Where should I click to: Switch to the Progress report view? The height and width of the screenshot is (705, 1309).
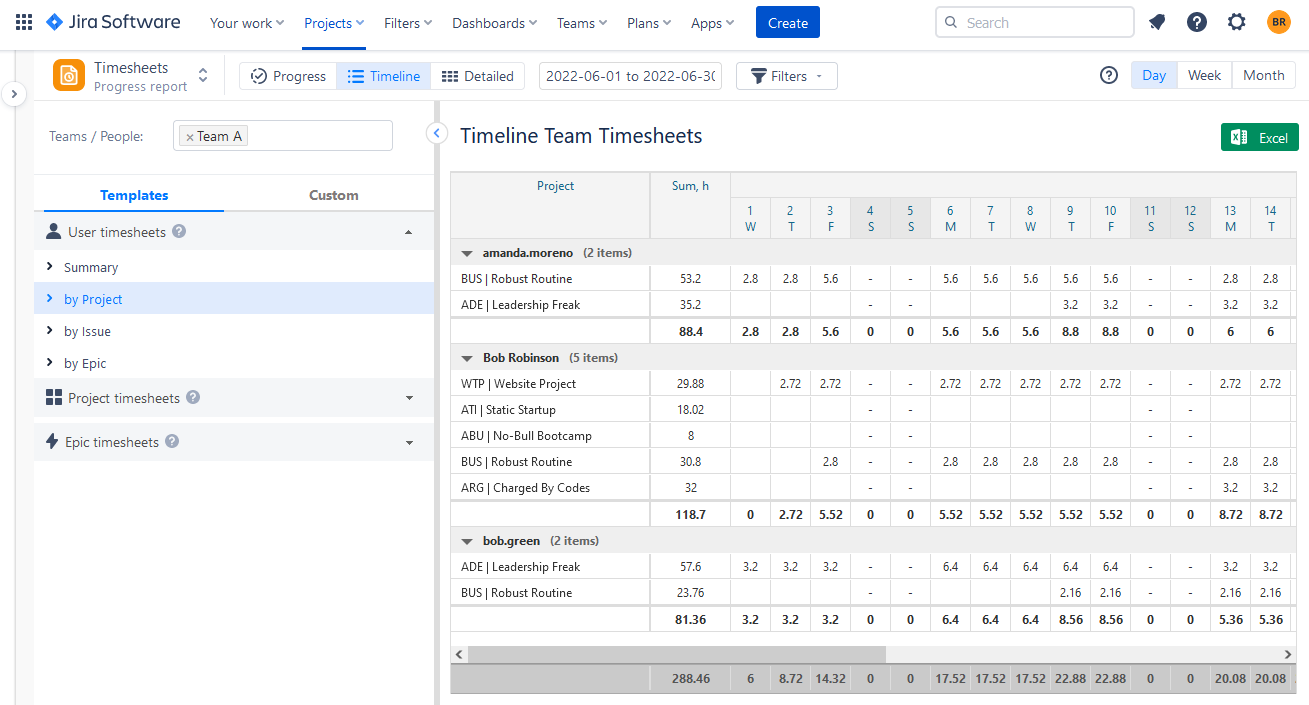[288, 75]
